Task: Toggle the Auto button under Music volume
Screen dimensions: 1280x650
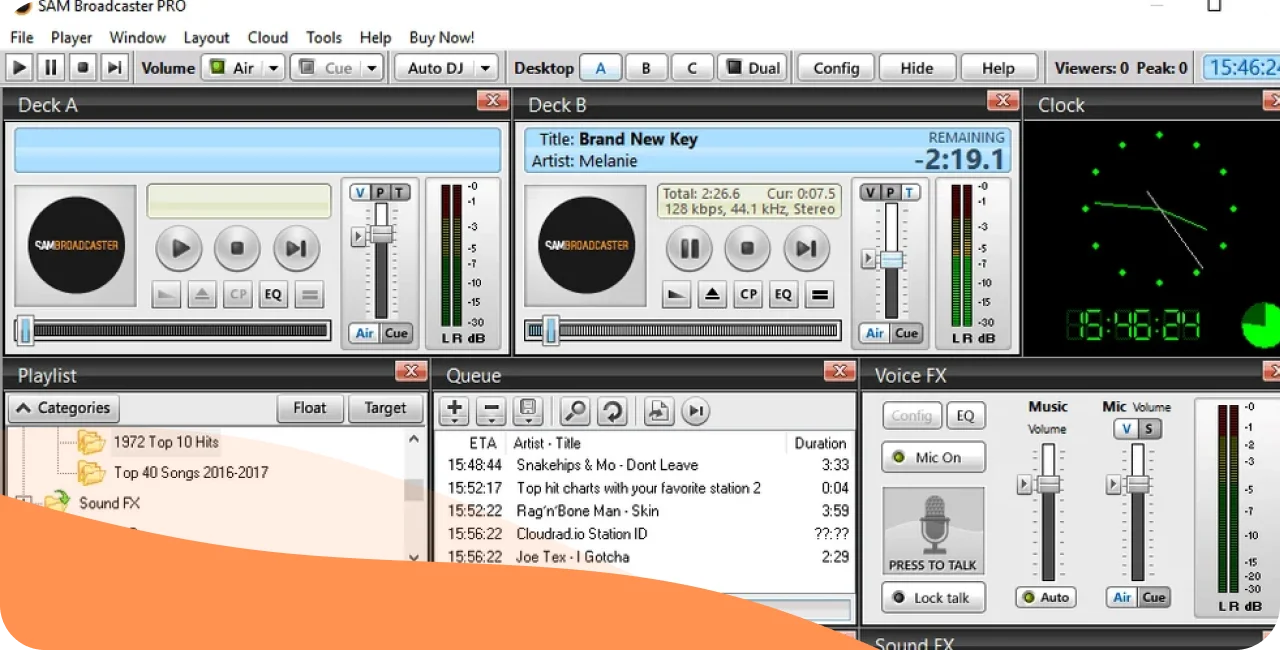Action: (x=1046, y=597)
